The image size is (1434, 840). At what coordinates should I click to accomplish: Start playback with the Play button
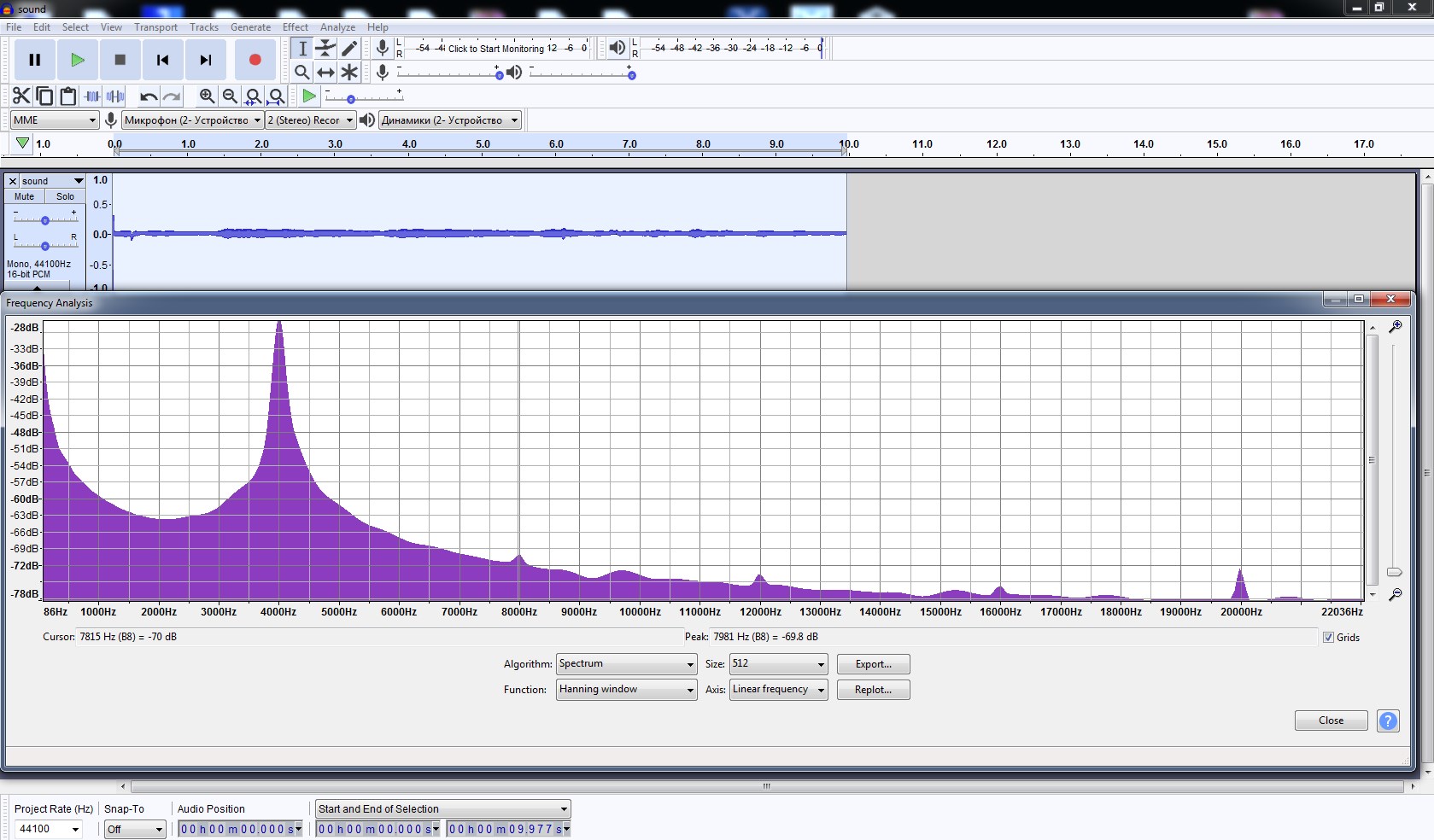coord(78,60)
